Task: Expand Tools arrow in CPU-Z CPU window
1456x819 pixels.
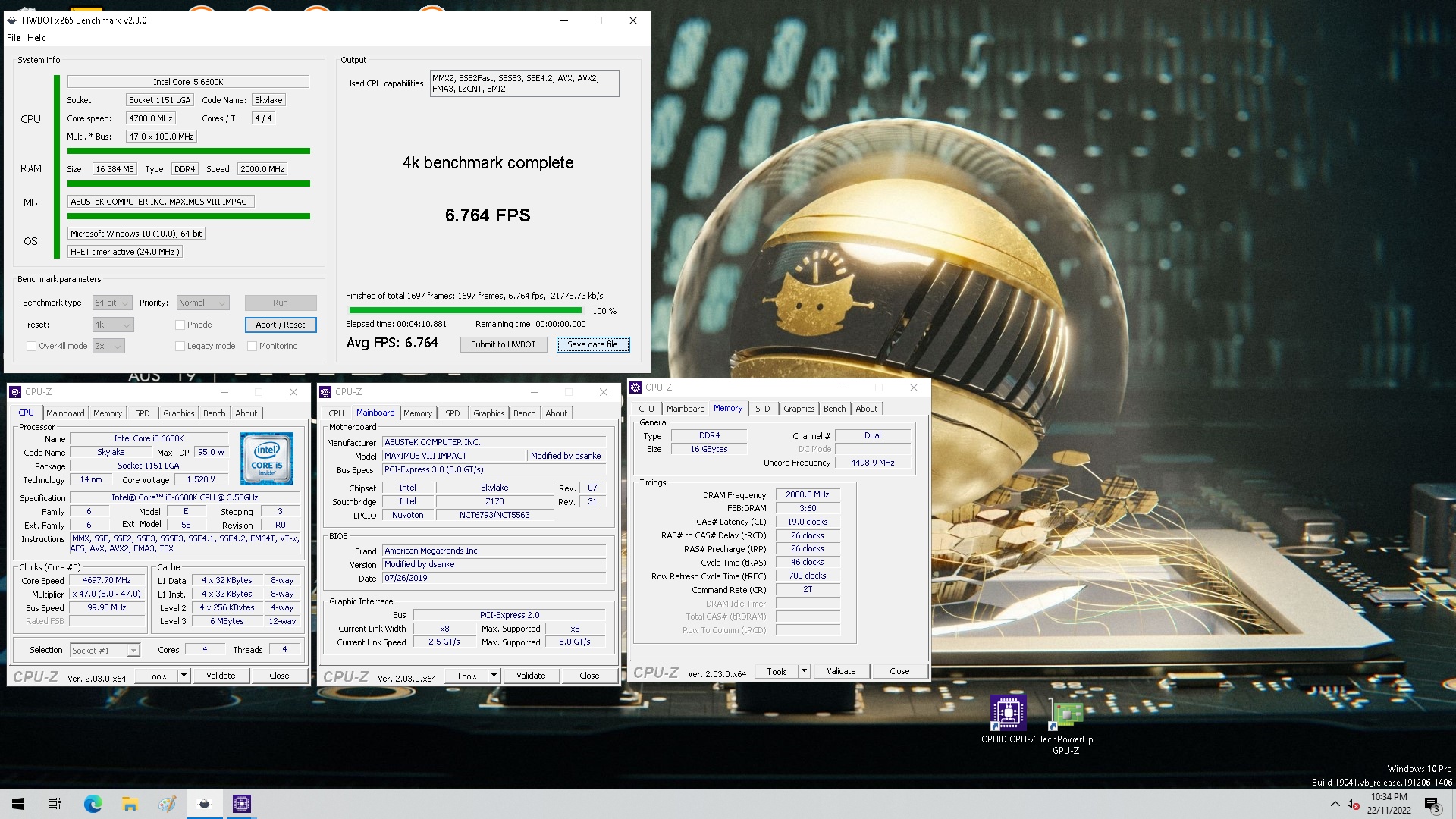Action: [x=184, y=676]
